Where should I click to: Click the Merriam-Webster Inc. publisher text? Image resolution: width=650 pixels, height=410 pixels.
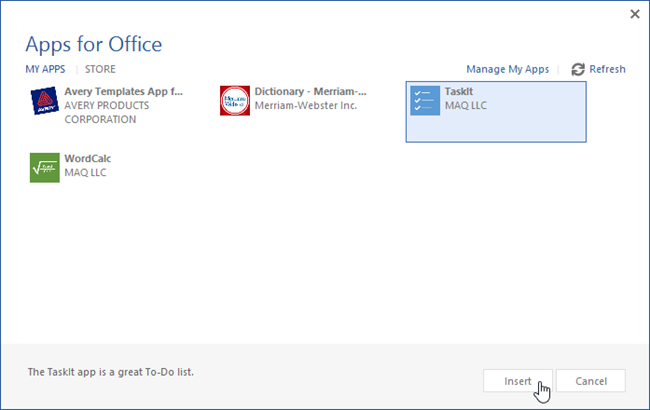pyautogui.click(x=306, y=106)
